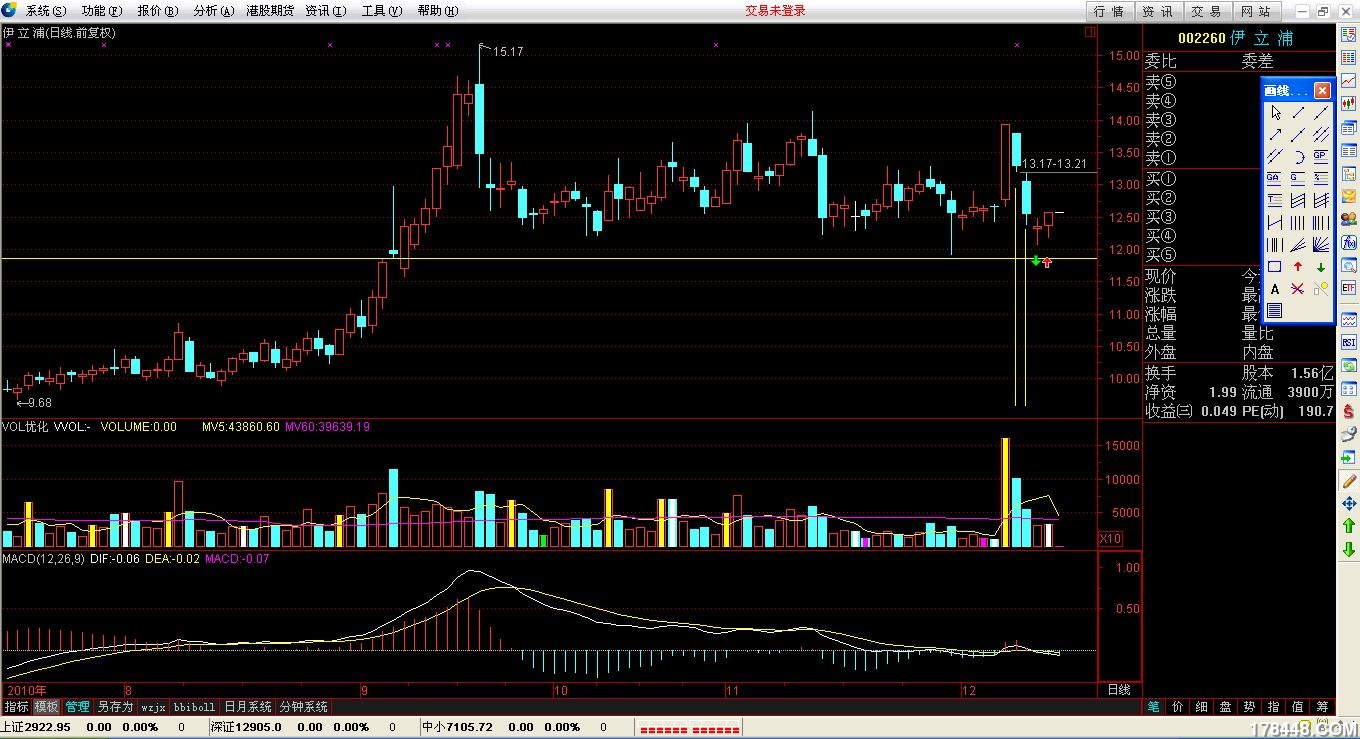Click the 网站 button at top right
The height and width of the screenshot is (739, 1360).
coord(1255,11)
